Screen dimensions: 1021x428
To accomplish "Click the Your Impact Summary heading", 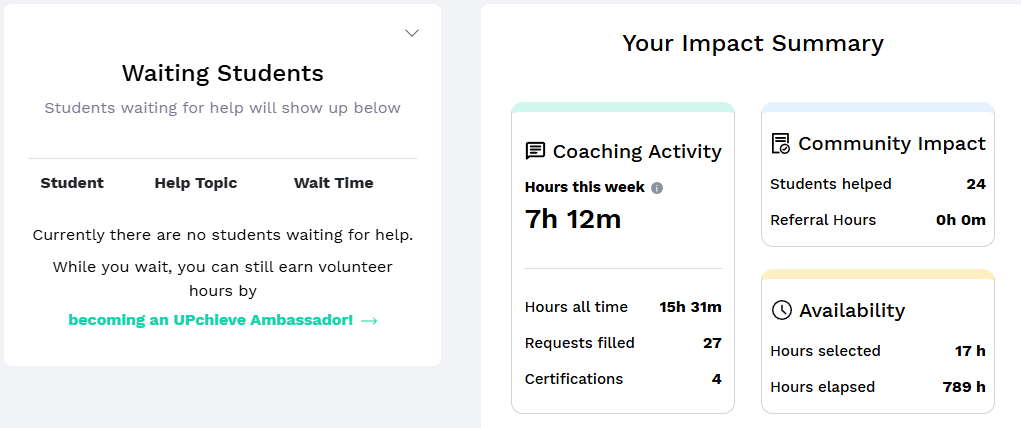I will click(753, 43).
